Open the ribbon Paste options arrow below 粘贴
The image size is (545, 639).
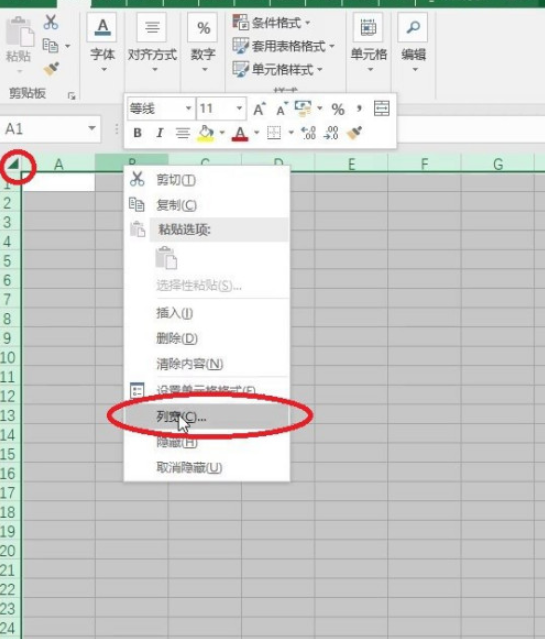[19, 72]
